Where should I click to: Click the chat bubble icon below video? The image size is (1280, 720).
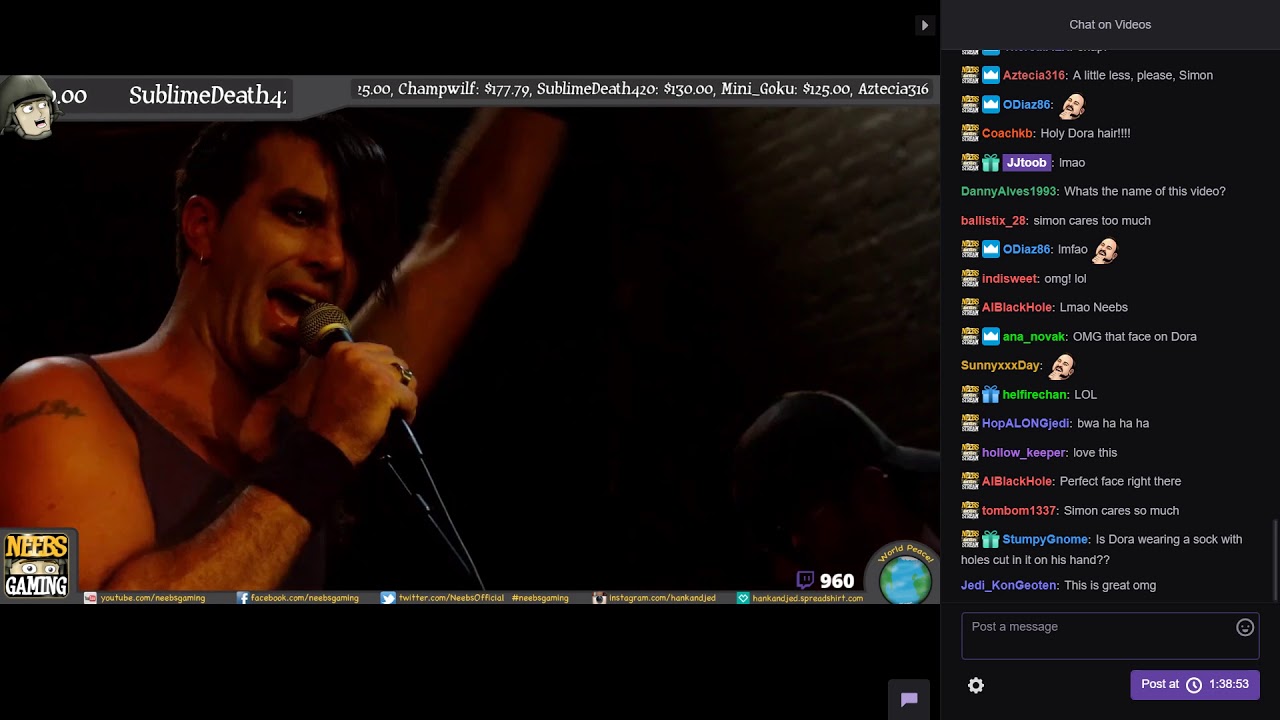pos(909,700)
